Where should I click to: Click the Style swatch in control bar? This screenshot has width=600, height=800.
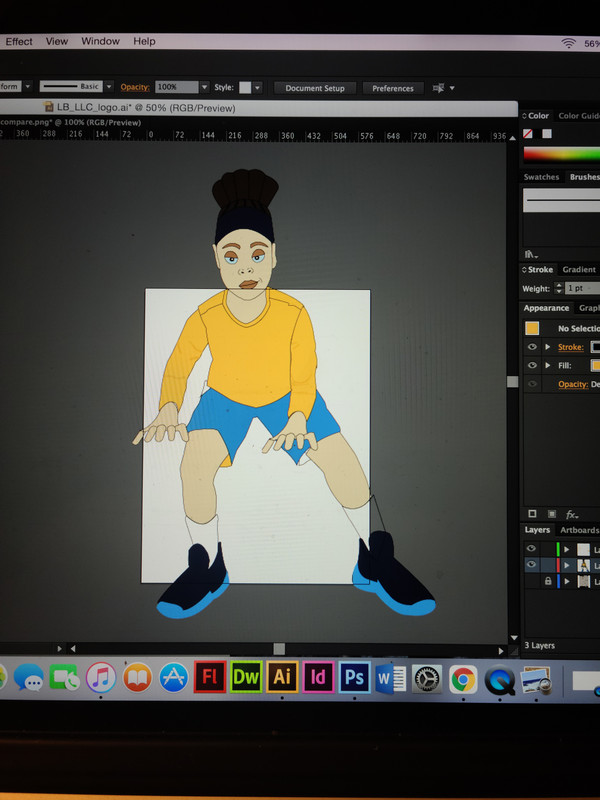point(245,88)
